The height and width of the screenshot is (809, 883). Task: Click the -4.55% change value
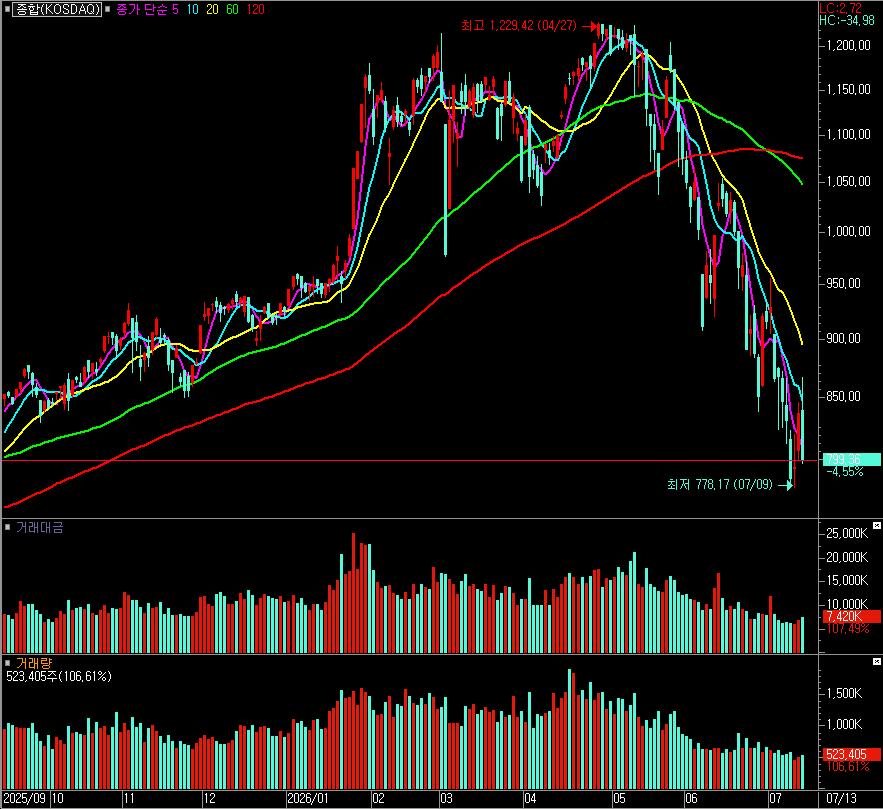click(845, 472)
